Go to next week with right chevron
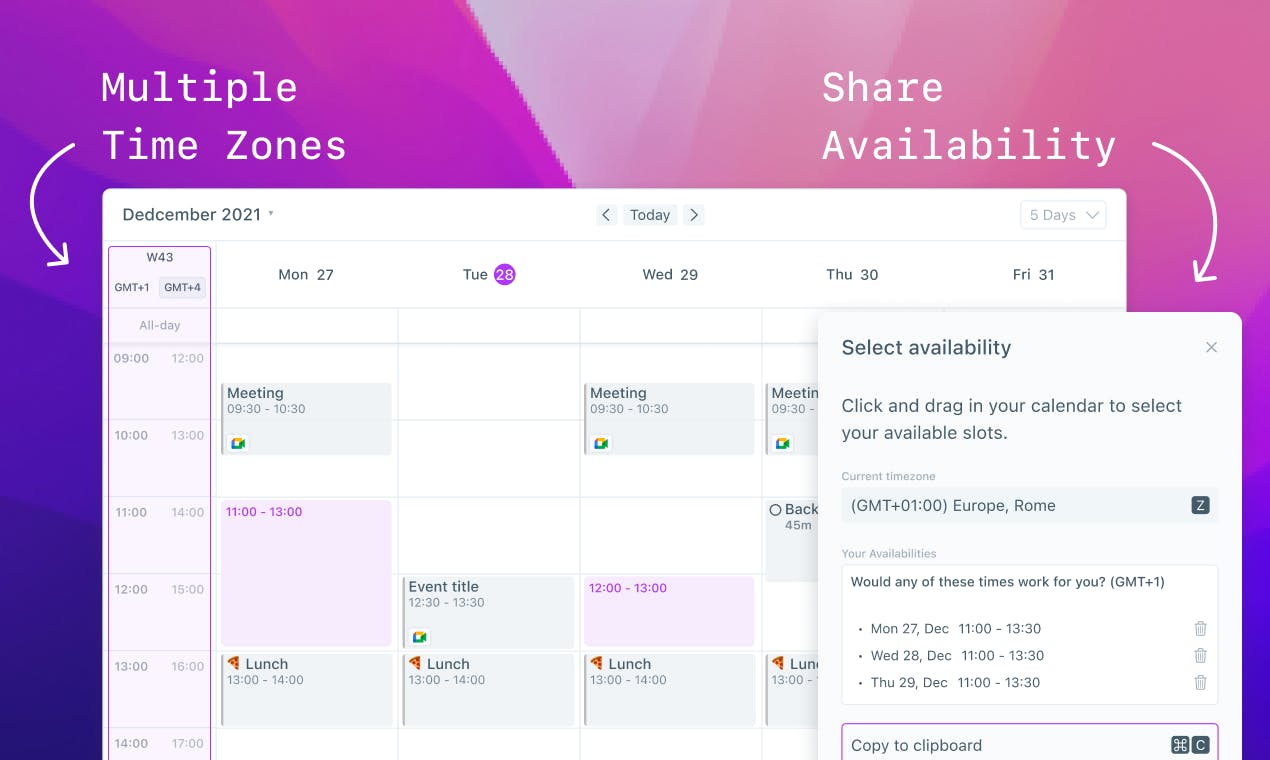The width and height of the screenshot is (1270, 760). [694, 215]
